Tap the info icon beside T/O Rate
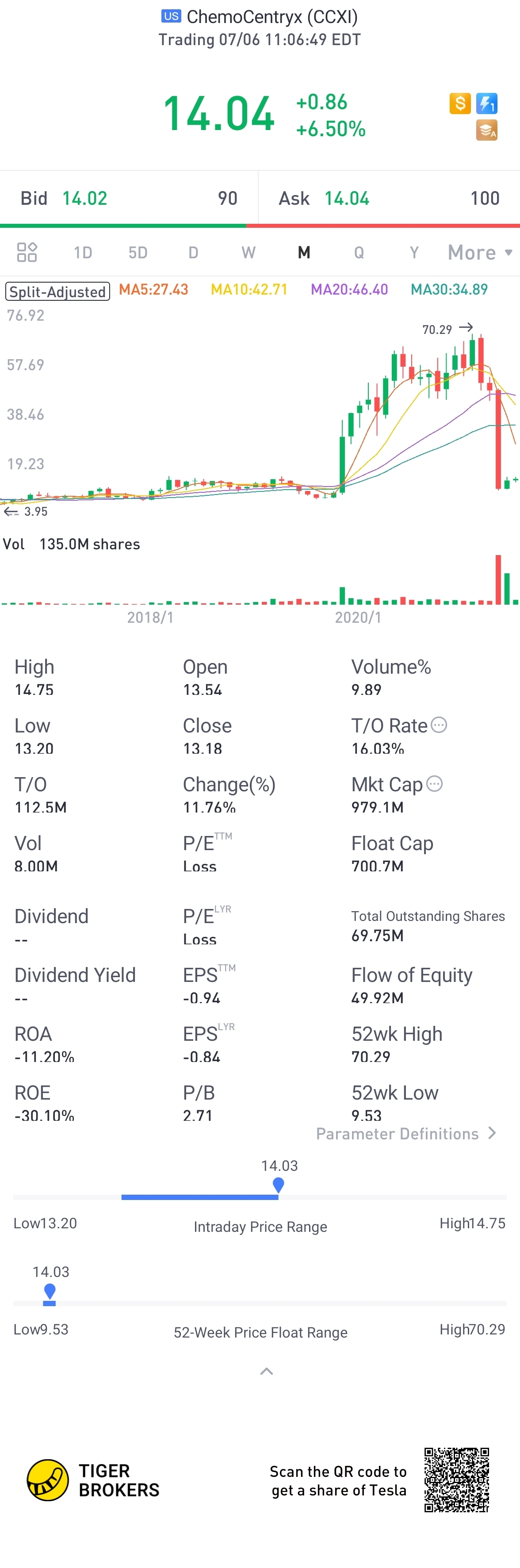 coord(439,725)
